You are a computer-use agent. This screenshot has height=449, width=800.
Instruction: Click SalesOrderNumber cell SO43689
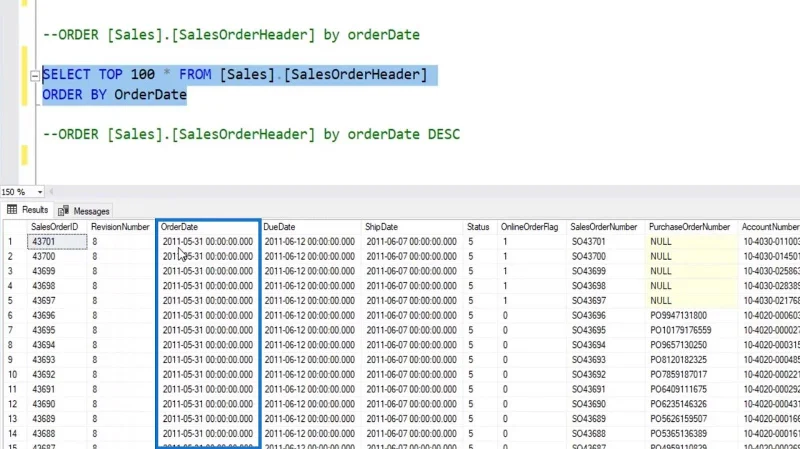[606, 419]
